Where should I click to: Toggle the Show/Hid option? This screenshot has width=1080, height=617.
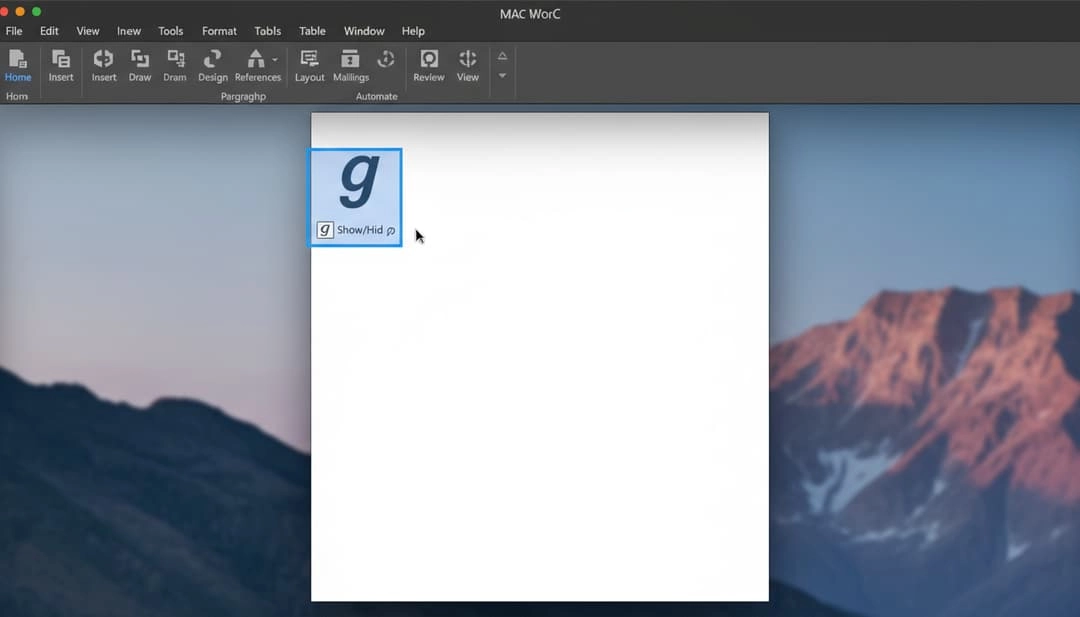click(x=359, y=230)
